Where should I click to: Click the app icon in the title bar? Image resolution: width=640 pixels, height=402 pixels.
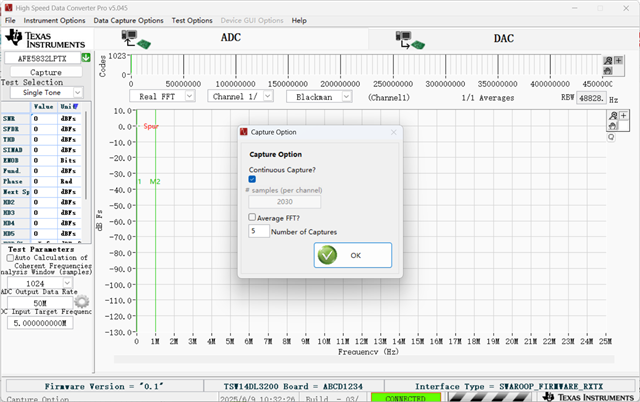9,8
